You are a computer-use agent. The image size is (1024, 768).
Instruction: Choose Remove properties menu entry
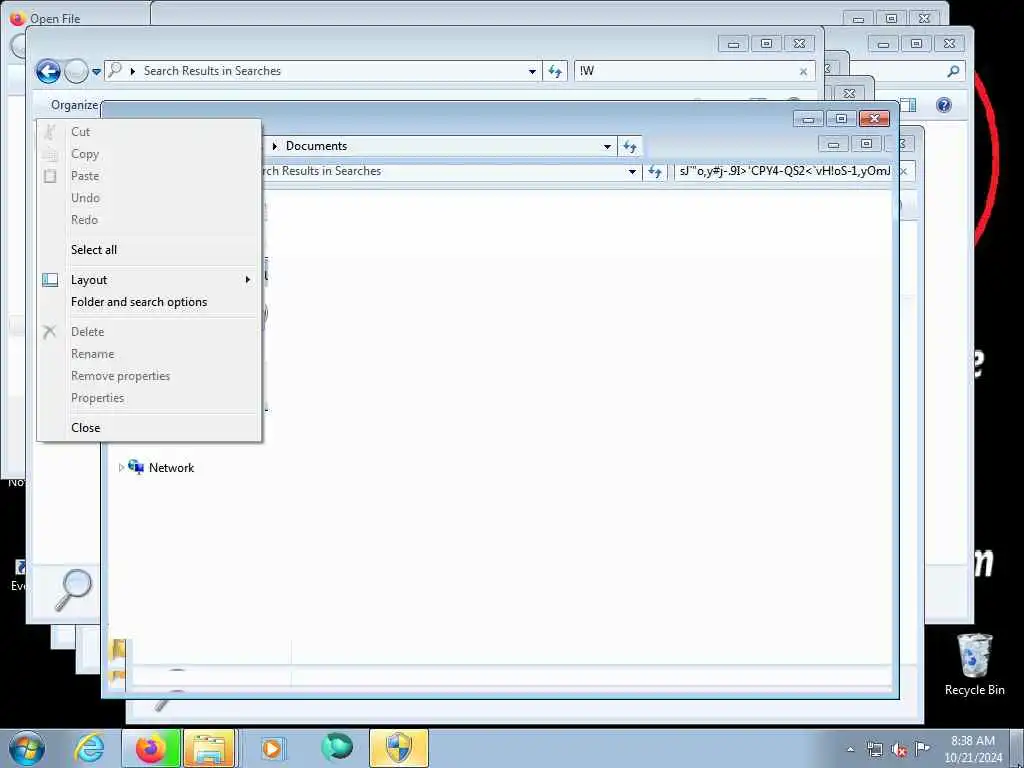[150, 376]
